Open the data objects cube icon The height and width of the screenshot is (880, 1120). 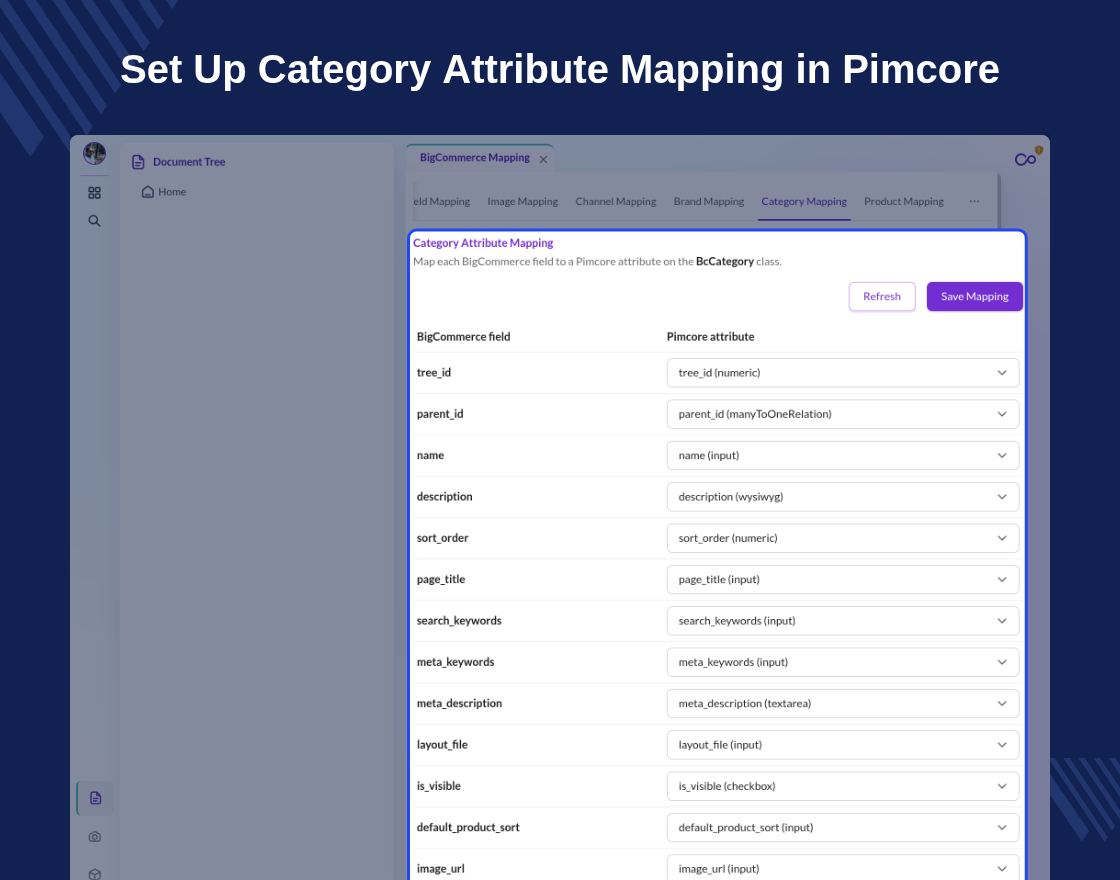click(95, 874)
